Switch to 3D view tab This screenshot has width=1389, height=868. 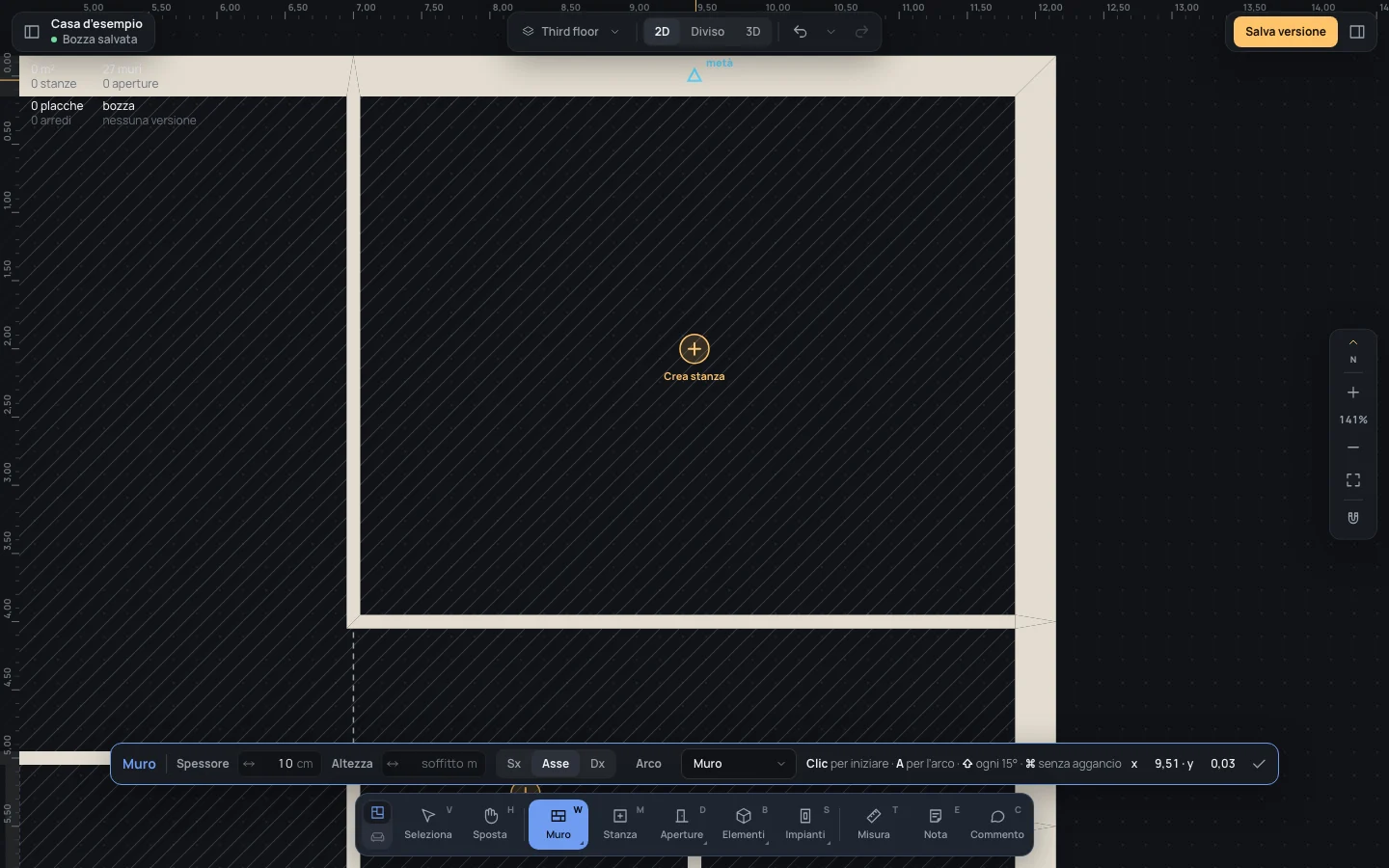(753, 32)
